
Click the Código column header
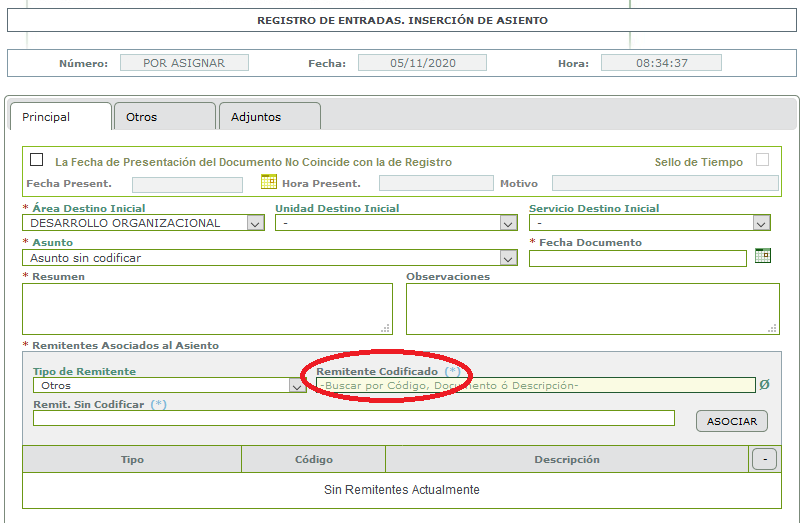[313, 459]
